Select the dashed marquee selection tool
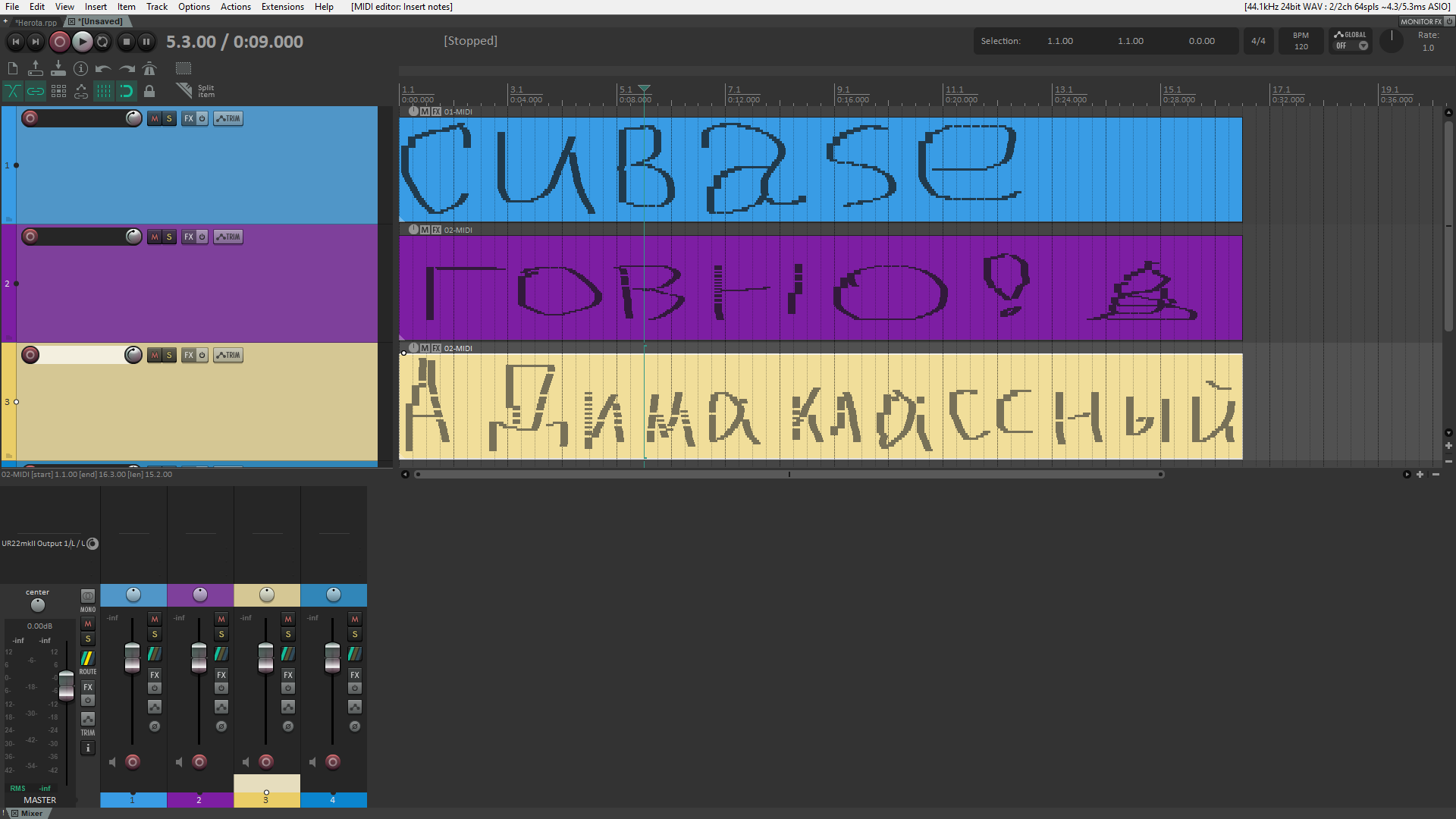1456x819 pixels. pos(184,68)
